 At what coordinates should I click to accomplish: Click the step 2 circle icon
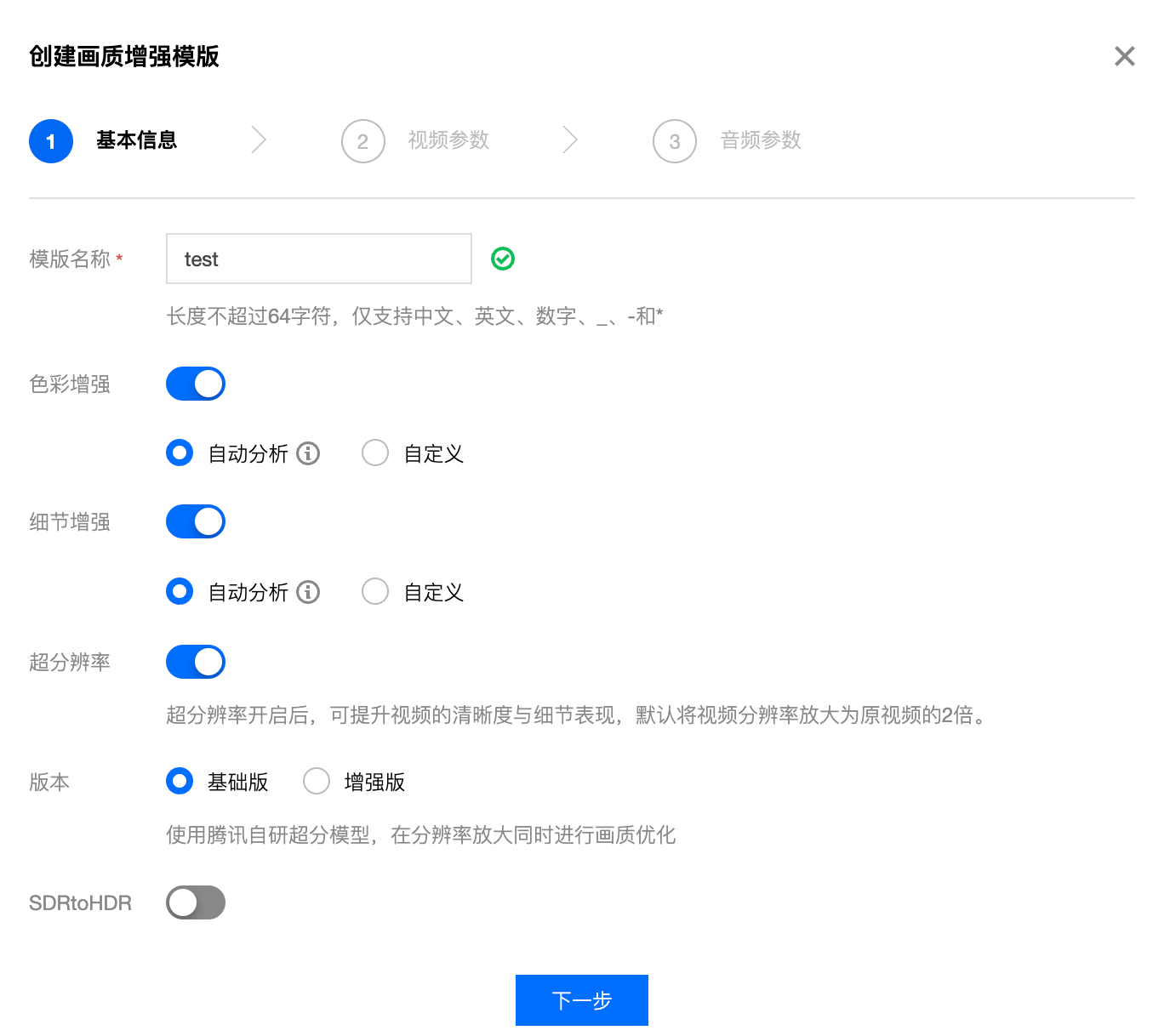click(x=363, y=141)
